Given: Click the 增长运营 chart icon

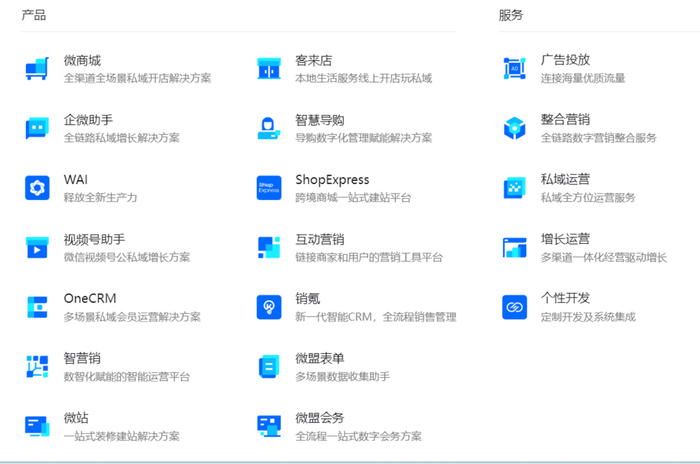Looking at the screenshot, I should [514, 248].
